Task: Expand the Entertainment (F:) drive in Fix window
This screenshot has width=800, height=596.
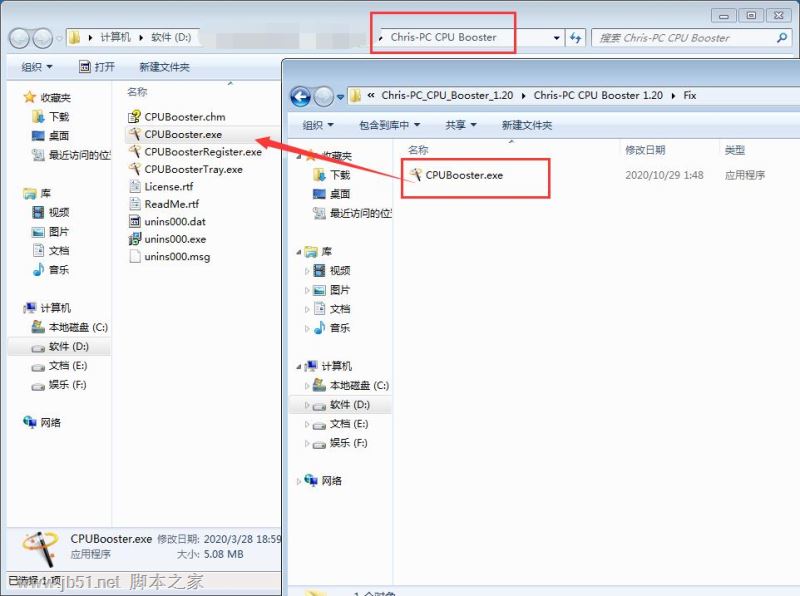Action: [x=307, y=443]
